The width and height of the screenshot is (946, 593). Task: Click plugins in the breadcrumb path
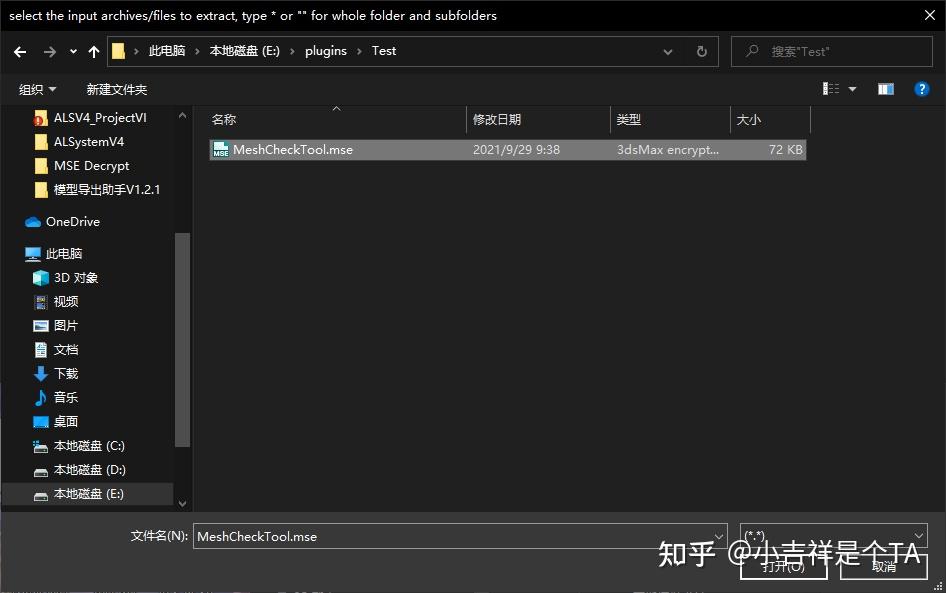(x=325, y=50)
